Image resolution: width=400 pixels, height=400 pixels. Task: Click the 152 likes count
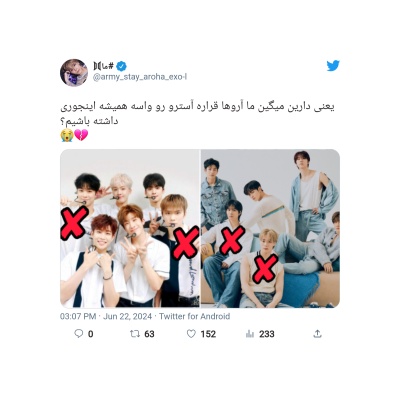pyautogui.click(x=208, y=334)
